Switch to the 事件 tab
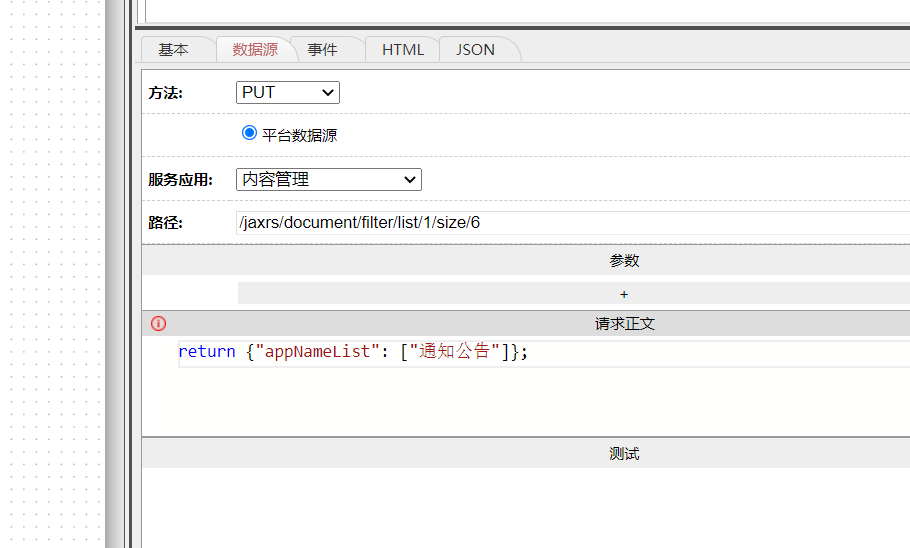 tap(323, 50)
